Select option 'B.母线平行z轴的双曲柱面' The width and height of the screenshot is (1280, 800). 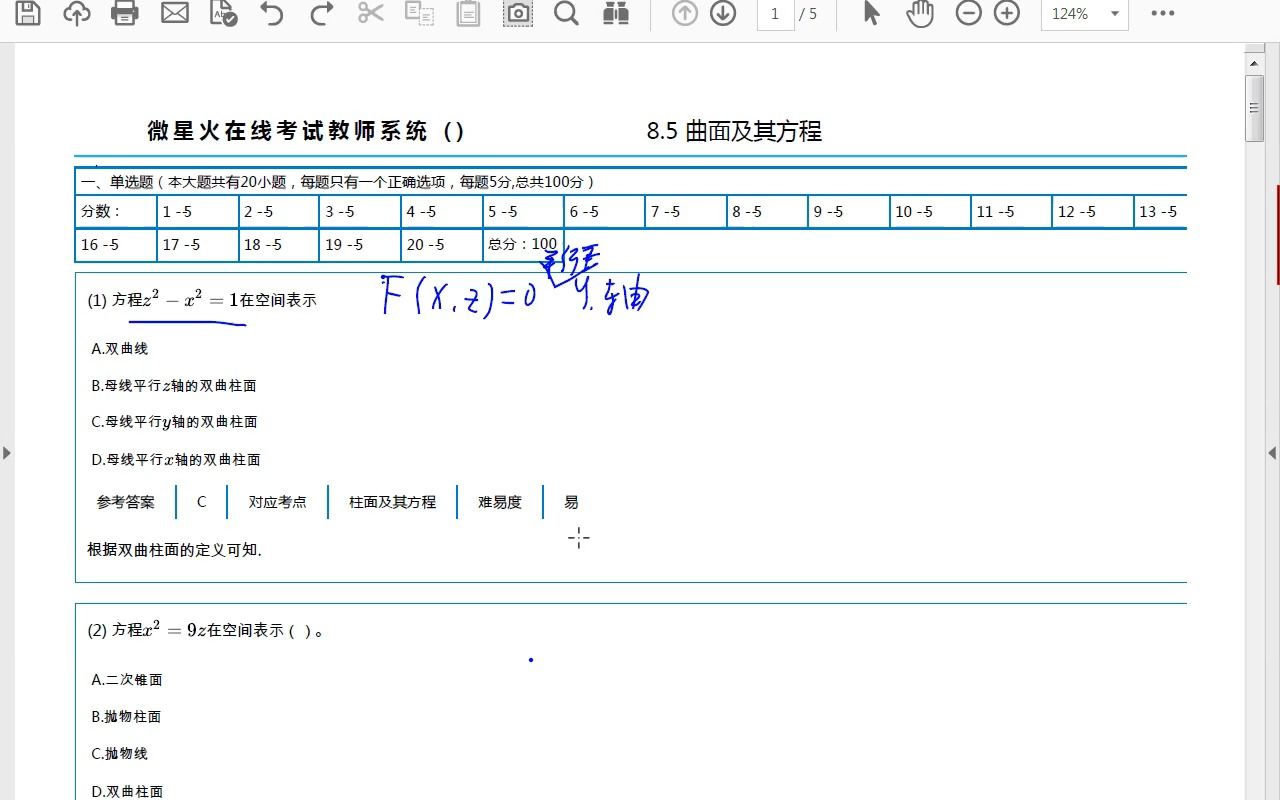pyautogui.click(x=174, y=385)
